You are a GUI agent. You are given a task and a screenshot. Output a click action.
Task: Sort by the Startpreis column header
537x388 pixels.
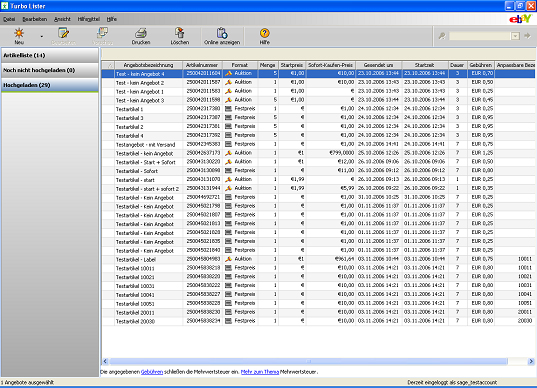pos(291,65)
